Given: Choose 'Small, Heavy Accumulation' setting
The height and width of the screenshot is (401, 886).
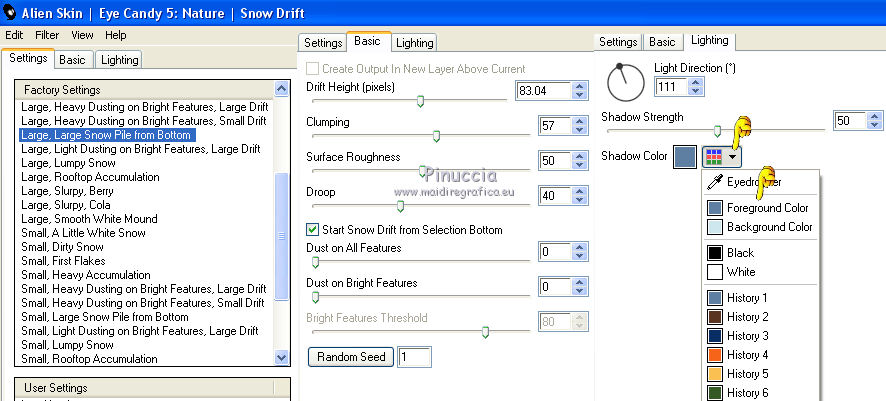Looking at the screenshot, I should click(x=86, y=275).
